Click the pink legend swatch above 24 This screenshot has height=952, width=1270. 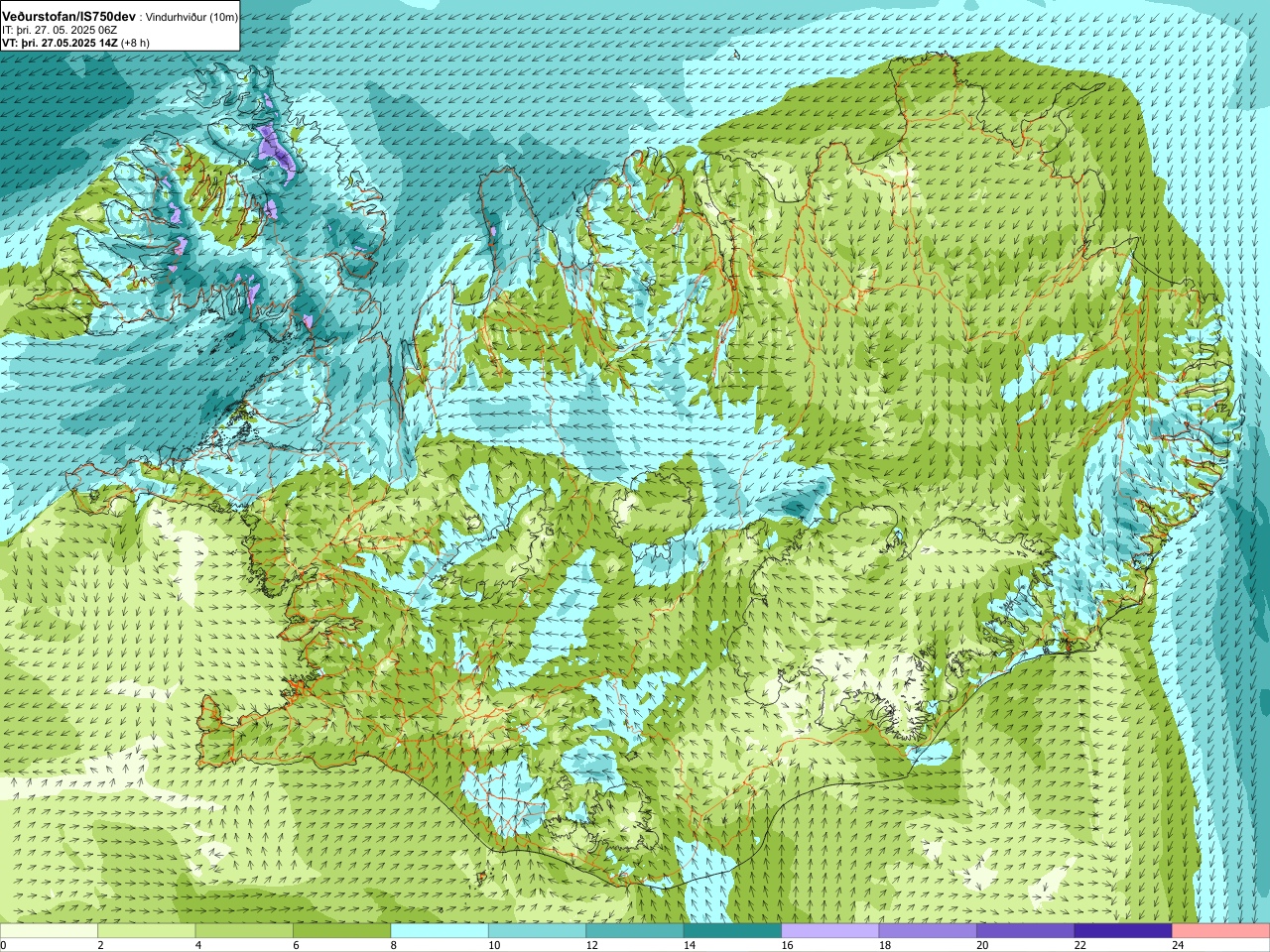tap(1221, 931)
